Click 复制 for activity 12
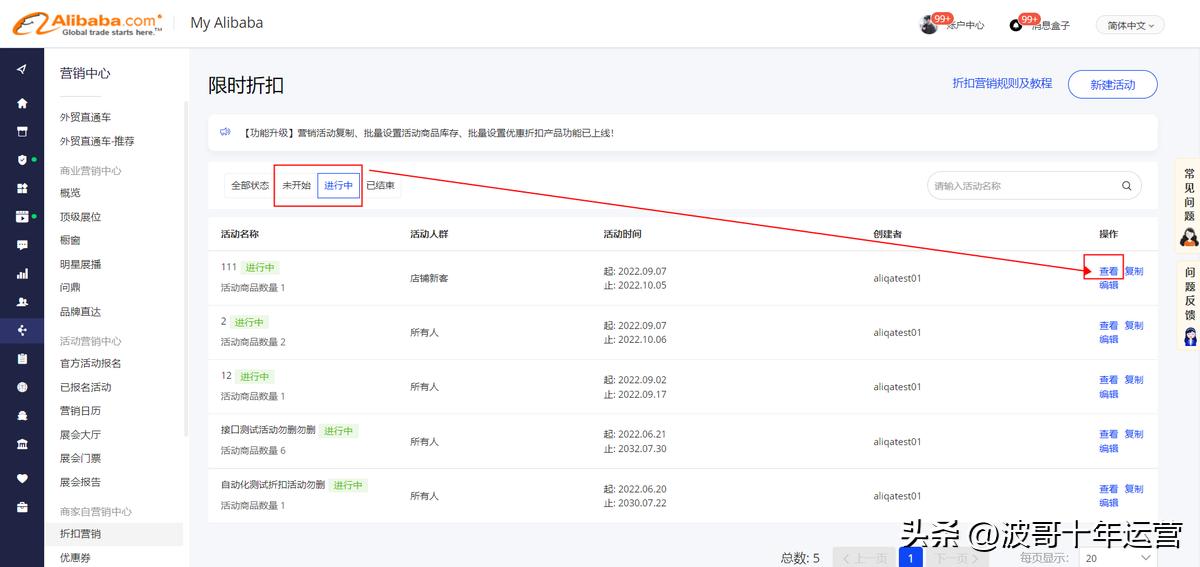The image size is (1200, 567). [1134, 380]
